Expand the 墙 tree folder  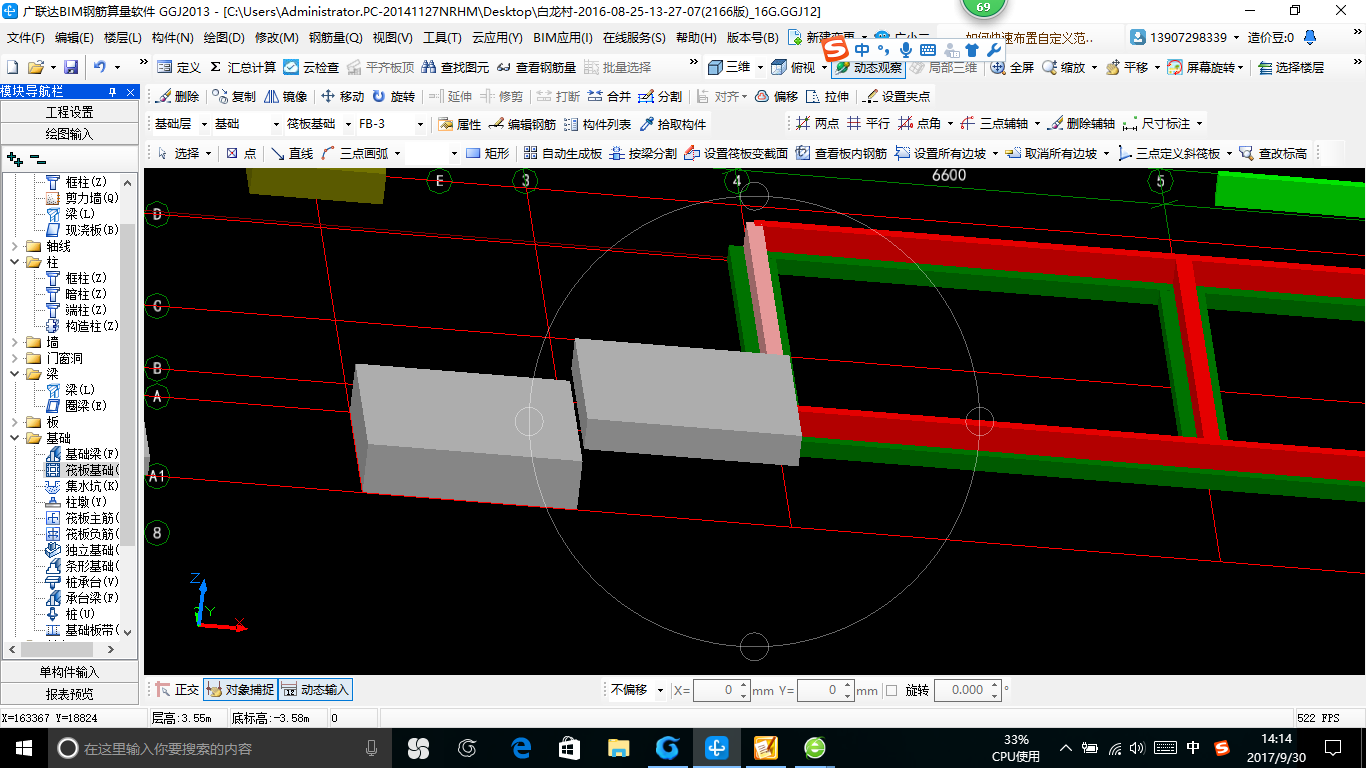[14, 342]
